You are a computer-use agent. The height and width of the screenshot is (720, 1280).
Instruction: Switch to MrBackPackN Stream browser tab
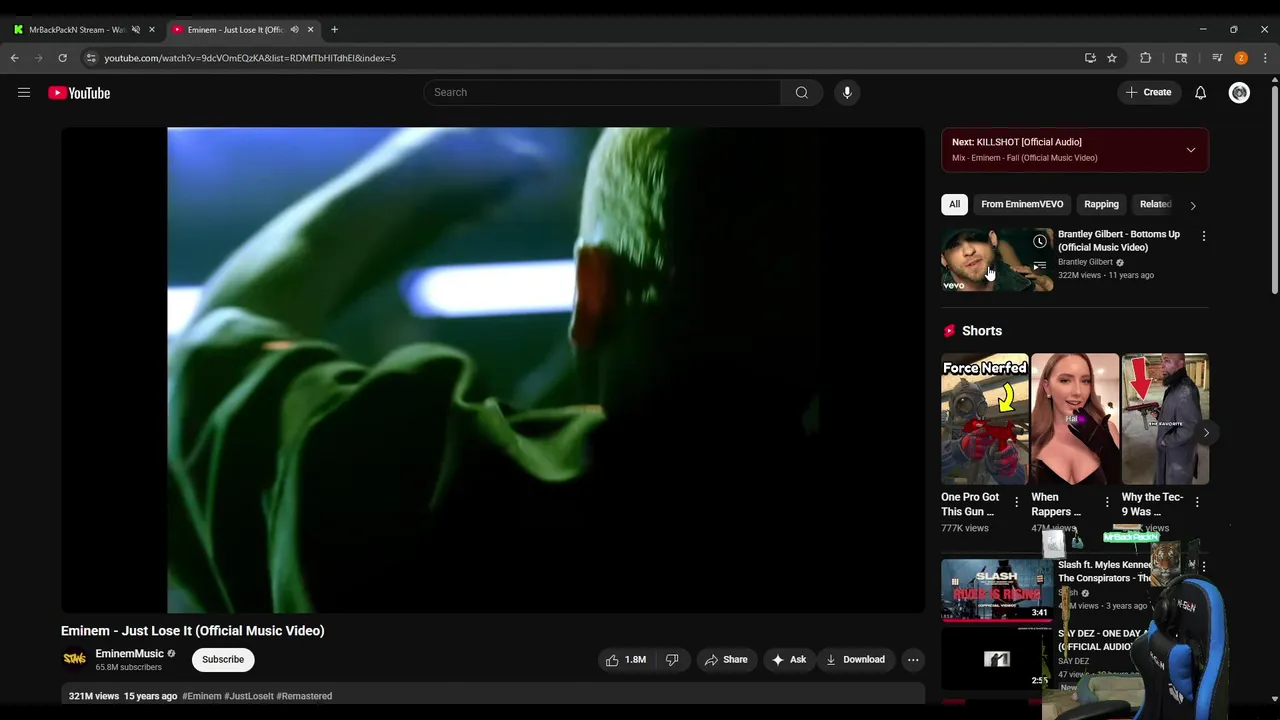tap(75, 29)
